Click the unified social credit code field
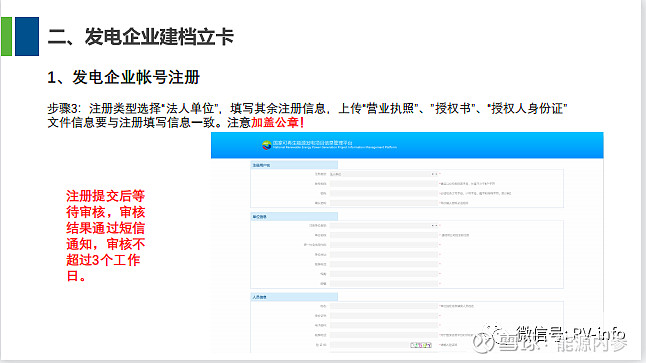646x363 pixels. (384, 245)
